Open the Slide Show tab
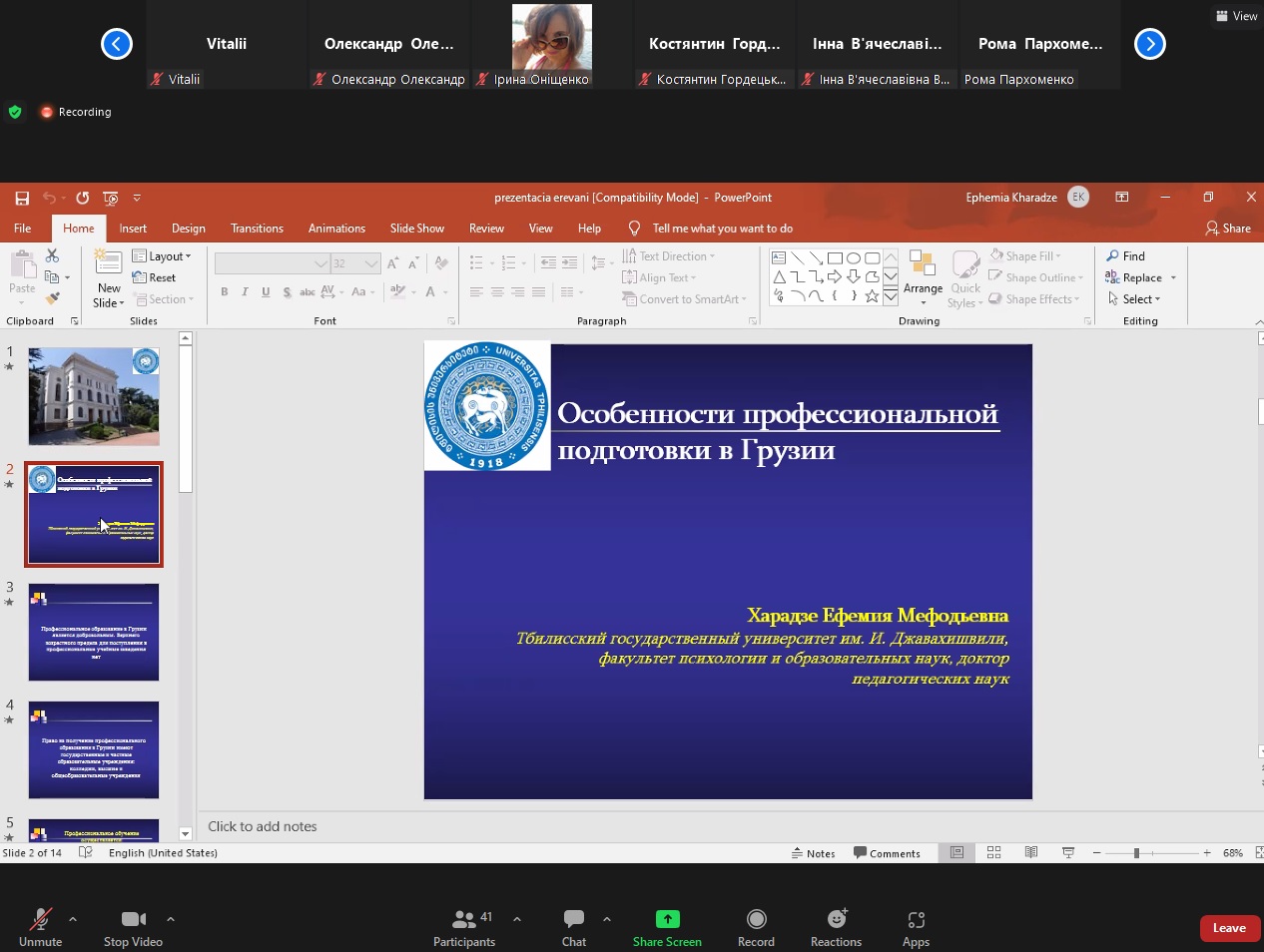The width and height of the screenshot is (1264, 952). click(416, 229)
